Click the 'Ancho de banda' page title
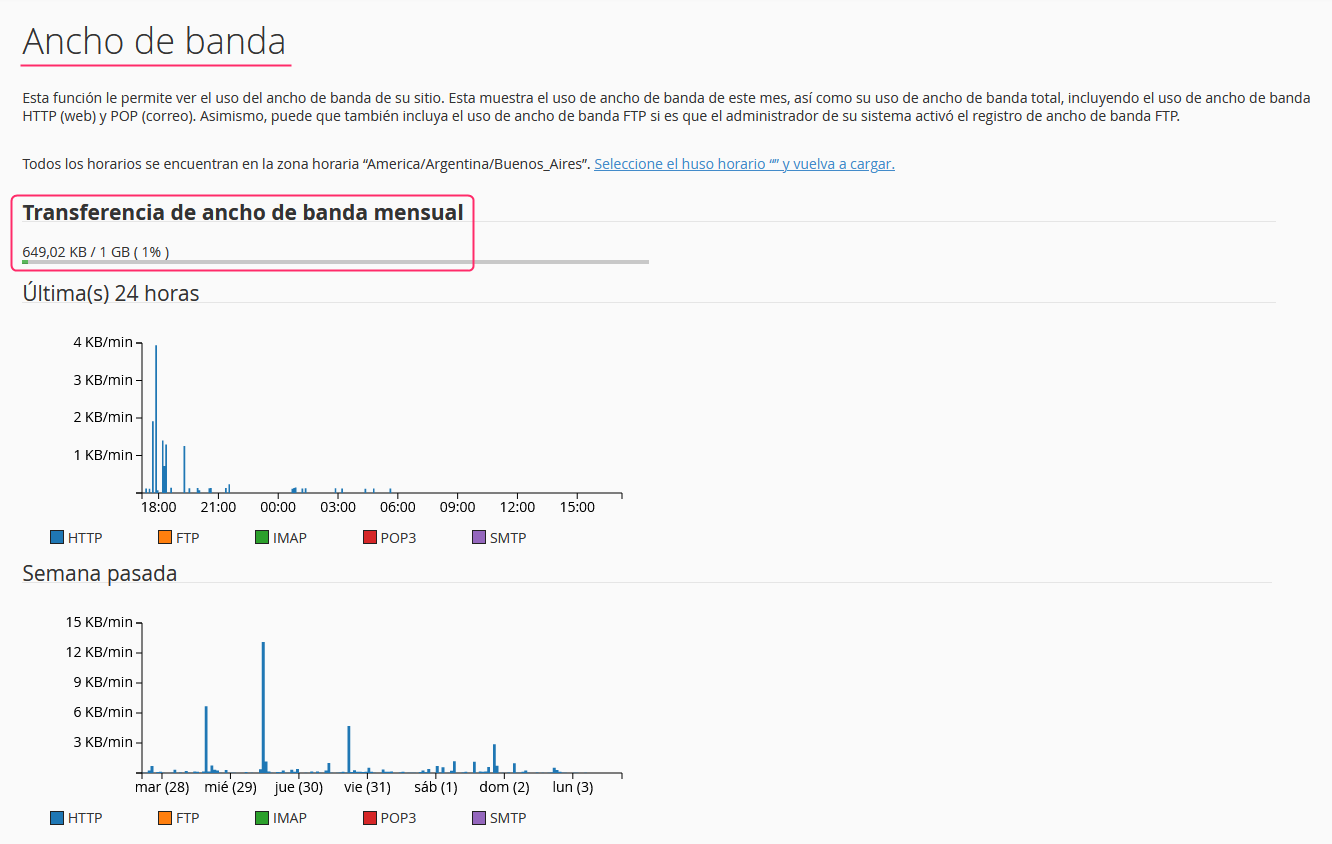 pos(154,41)
